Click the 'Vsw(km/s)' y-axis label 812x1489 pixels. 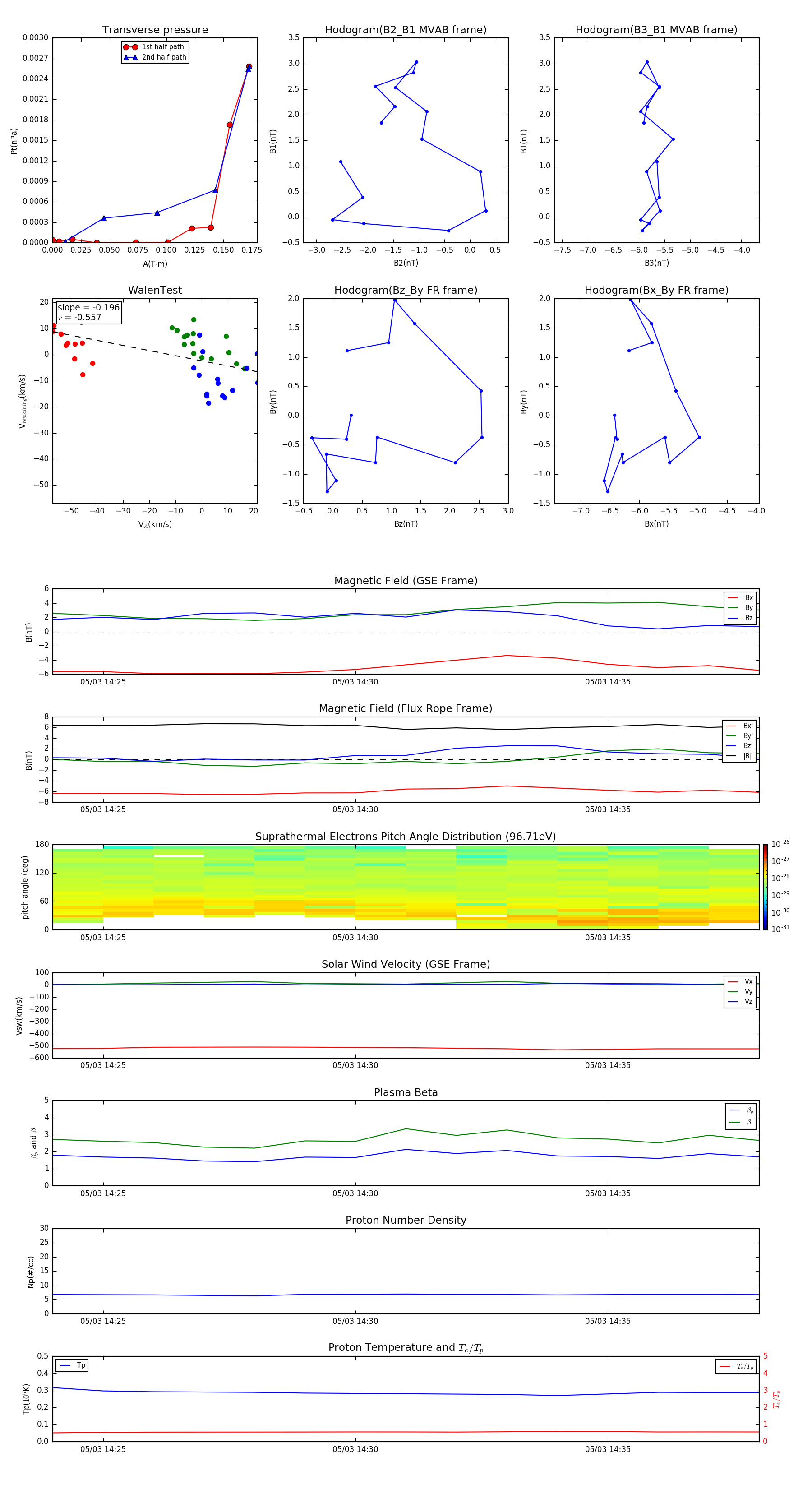tap(19, 1016)
